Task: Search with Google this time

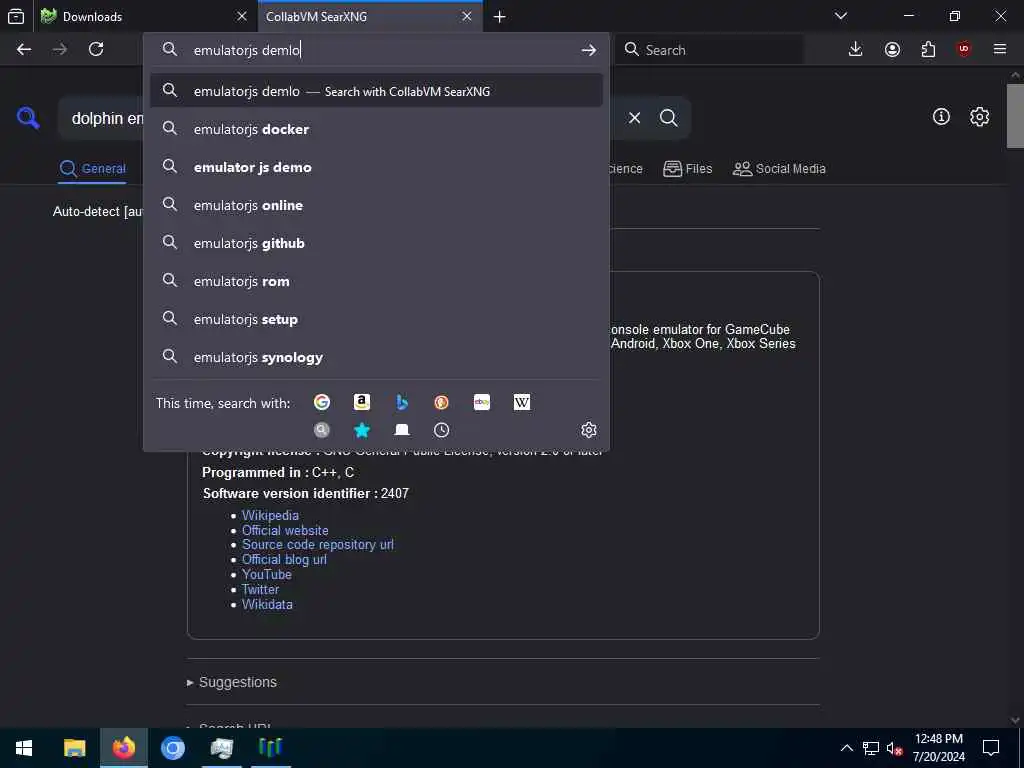Action: click(321, 402)
